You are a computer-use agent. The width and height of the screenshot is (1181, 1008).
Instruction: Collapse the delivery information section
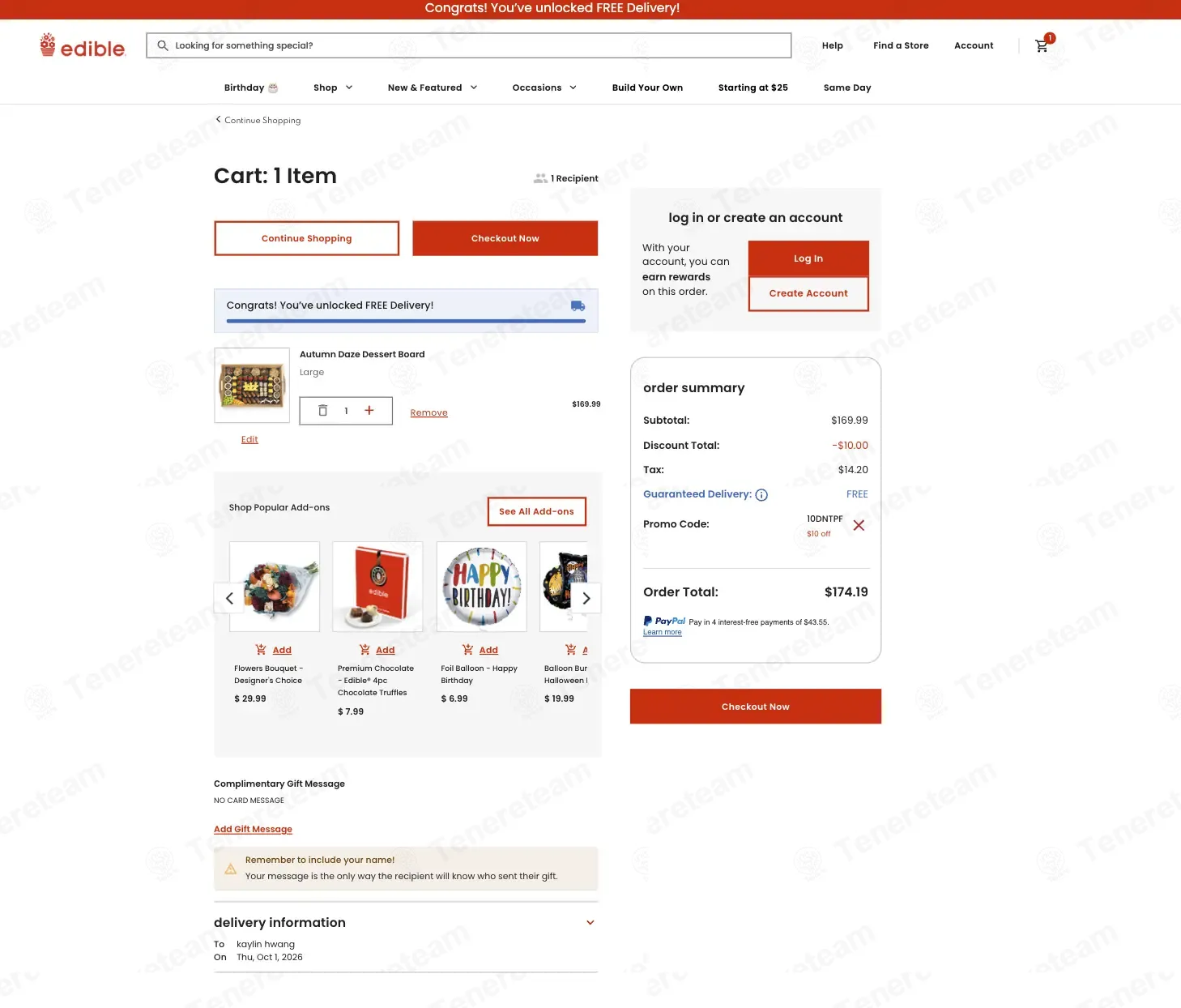[590, 923]
